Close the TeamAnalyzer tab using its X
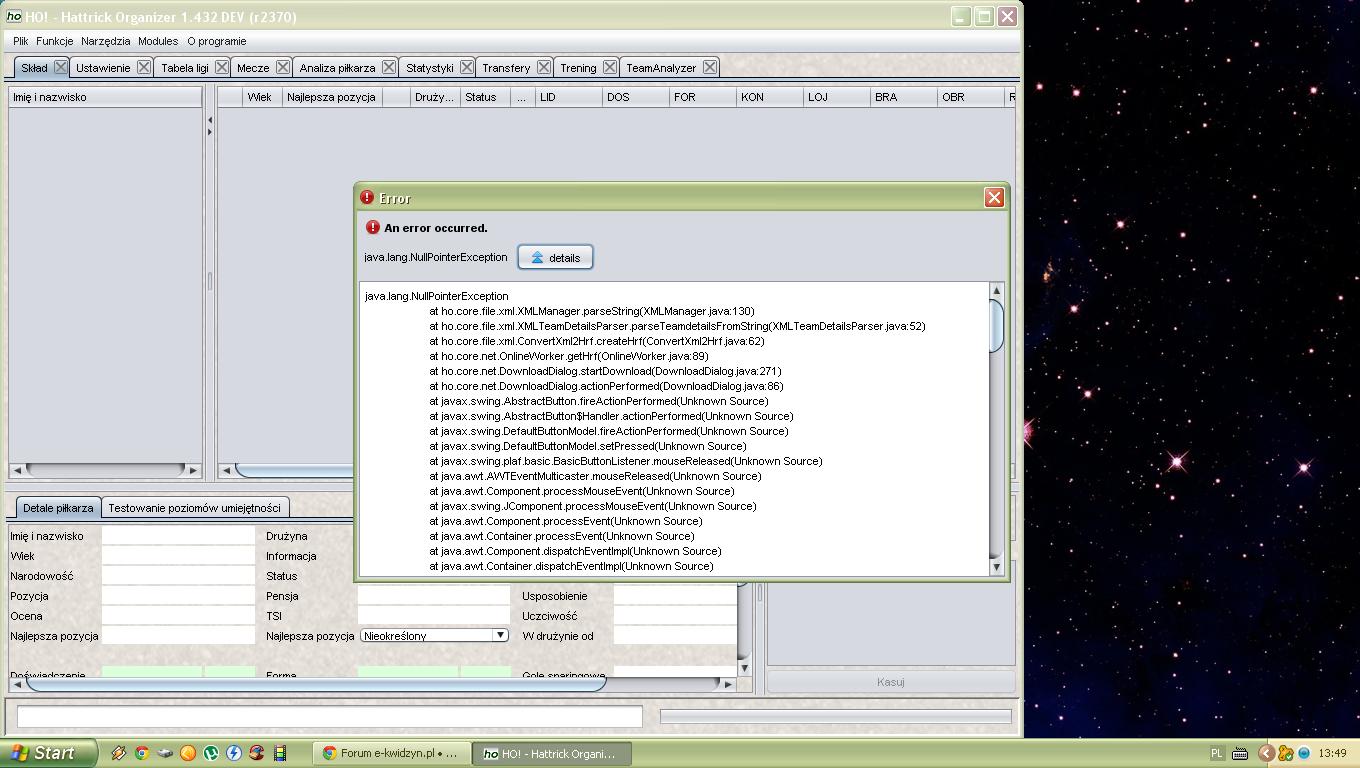The height and width of the screenshot is (768, 1360). click(709, 67)
